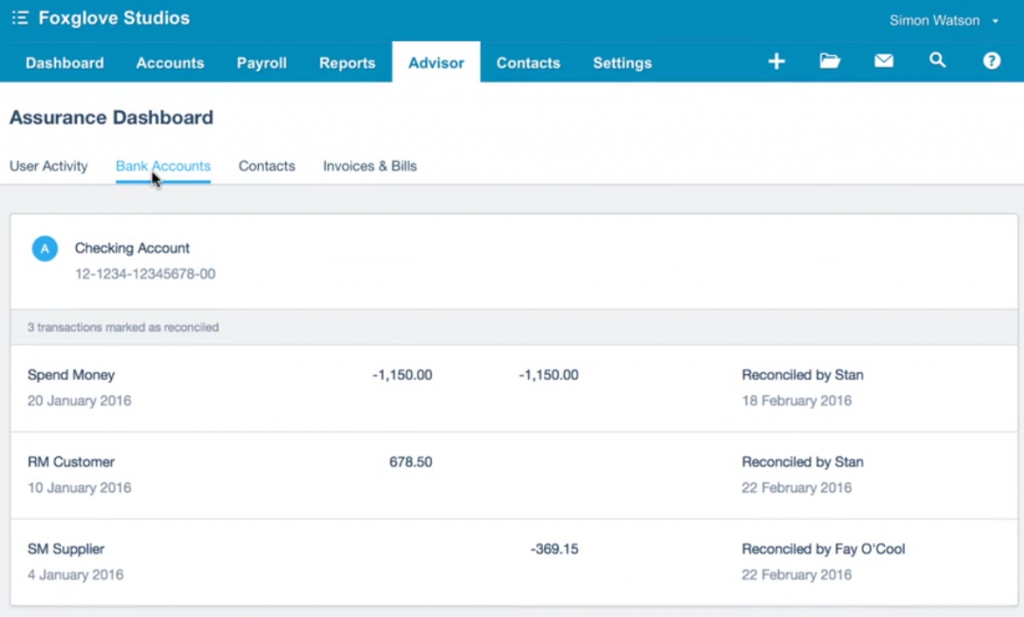This screenshot has height=617, width=1024.
Task: Open the Settings menu
Action: coord(621,62)
